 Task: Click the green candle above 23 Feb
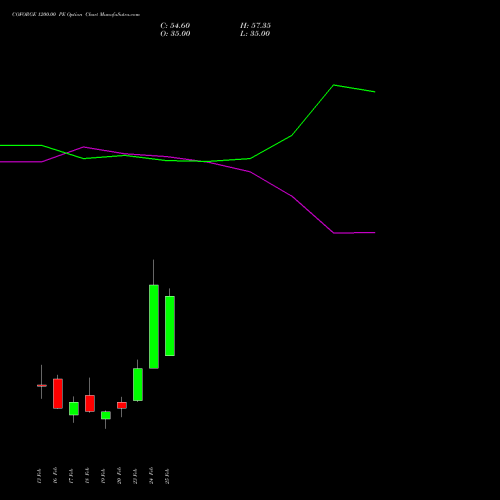(138, 384)
